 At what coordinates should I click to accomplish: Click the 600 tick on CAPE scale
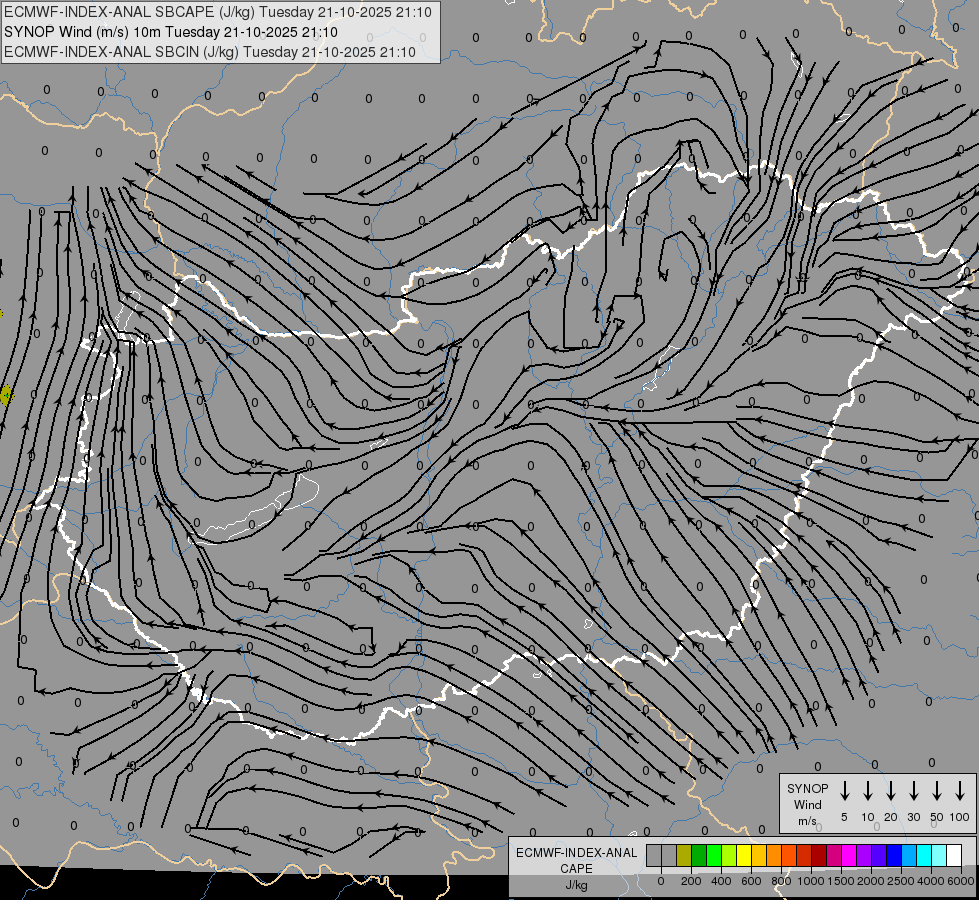[x=751, y=881]
